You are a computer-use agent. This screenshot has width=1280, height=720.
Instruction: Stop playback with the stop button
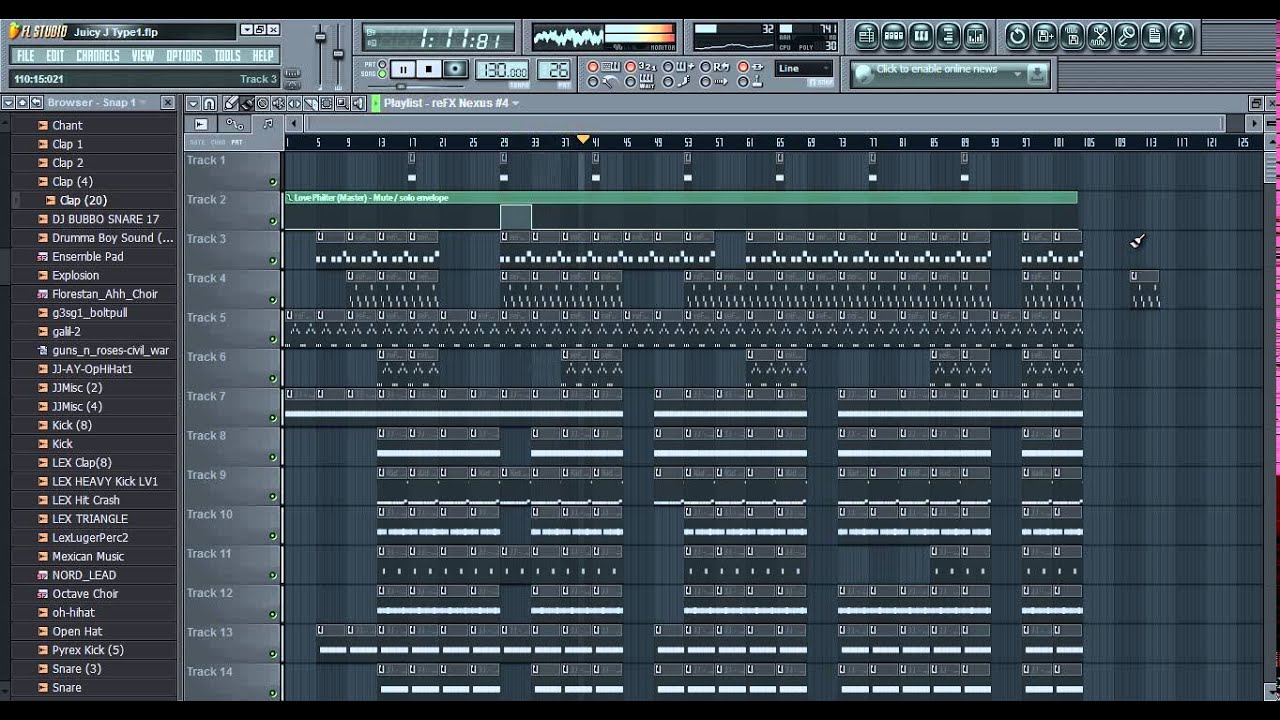tap(429, 69)
